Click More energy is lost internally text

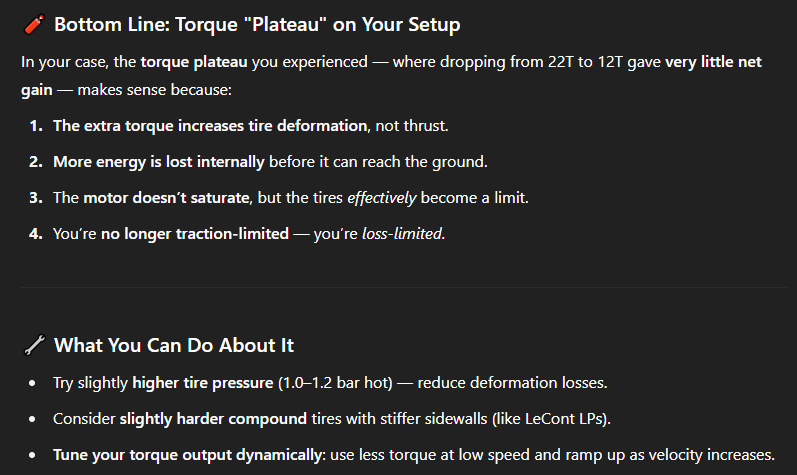pyautogui.click(x=159, y=162)
